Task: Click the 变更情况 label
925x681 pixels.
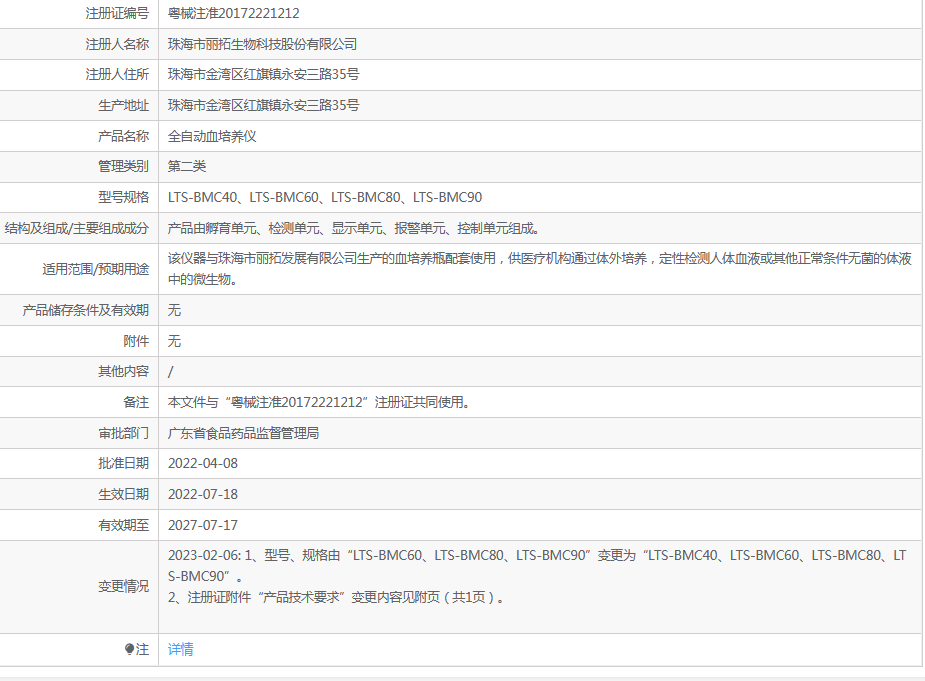Action: pyautogui.click(x=123, y=587)
